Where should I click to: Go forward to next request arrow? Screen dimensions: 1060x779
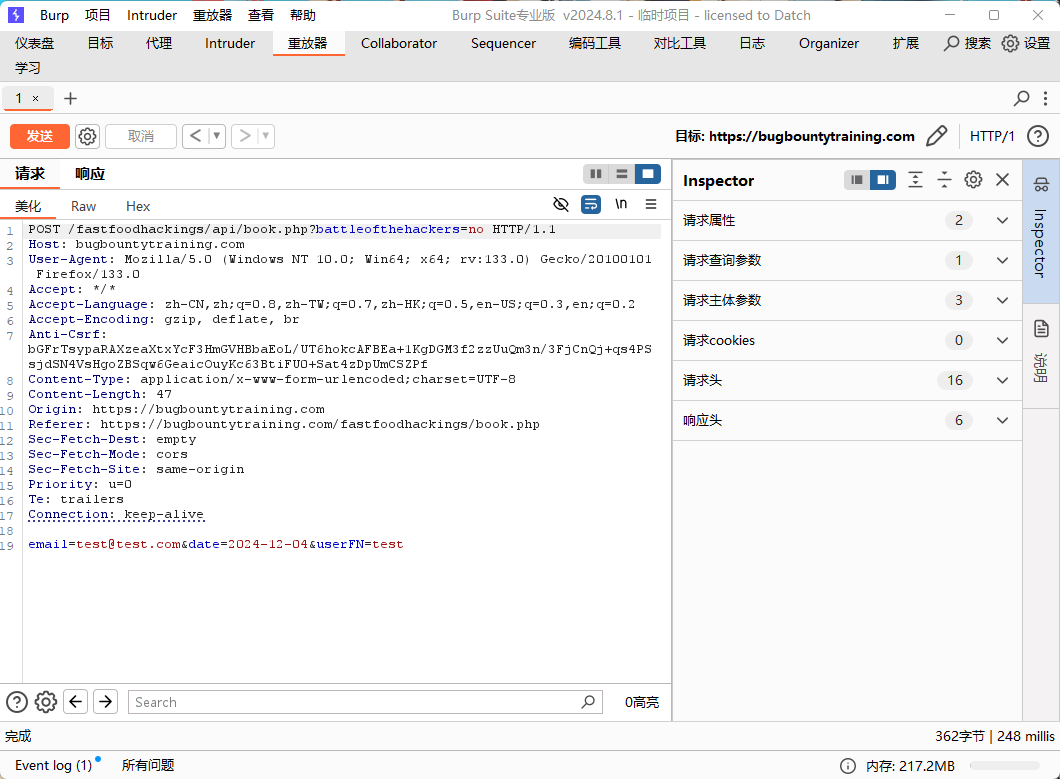point(245,136)
